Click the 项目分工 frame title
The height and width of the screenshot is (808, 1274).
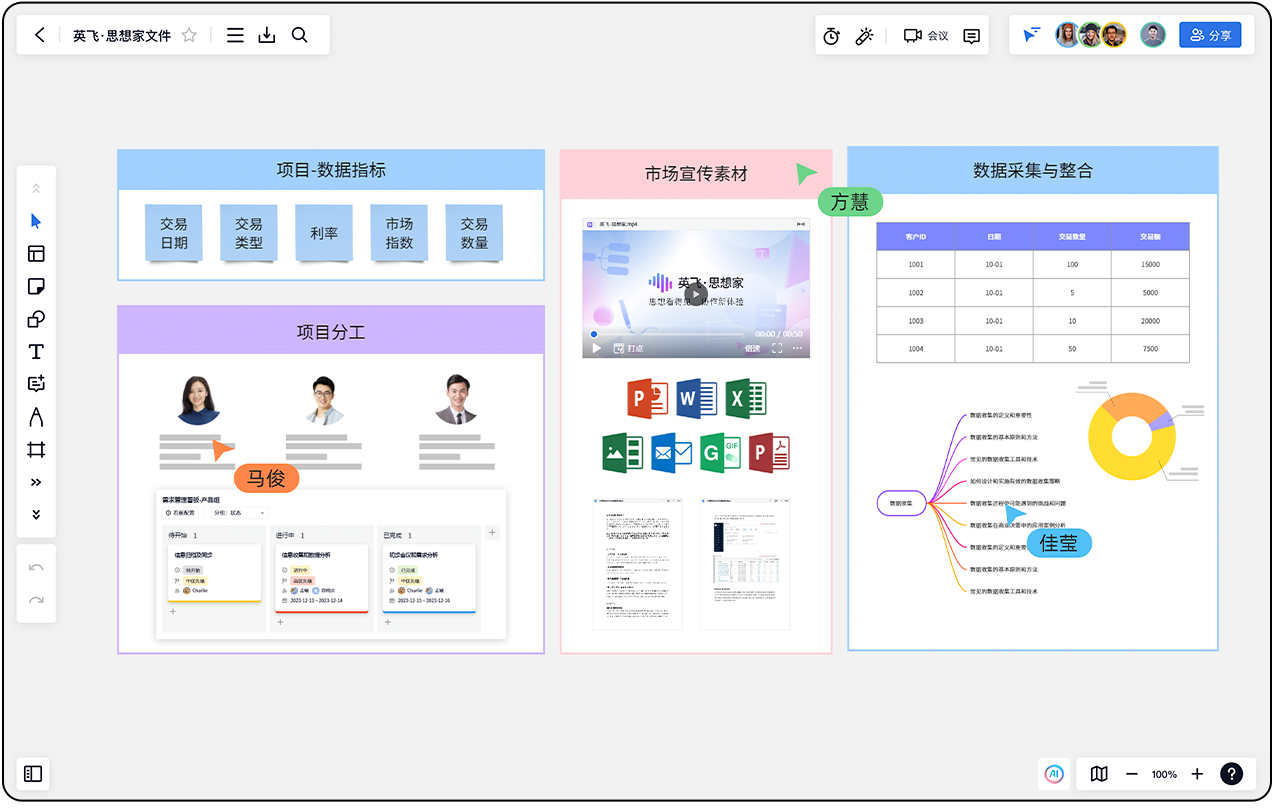[331, 331]
